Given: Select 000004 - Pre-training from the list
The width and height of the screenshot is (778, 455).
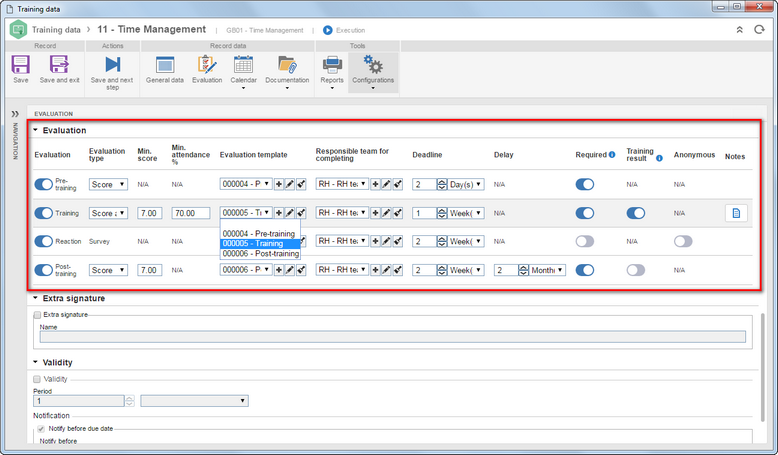Looking at the screenshot, I should click(260, 234).
